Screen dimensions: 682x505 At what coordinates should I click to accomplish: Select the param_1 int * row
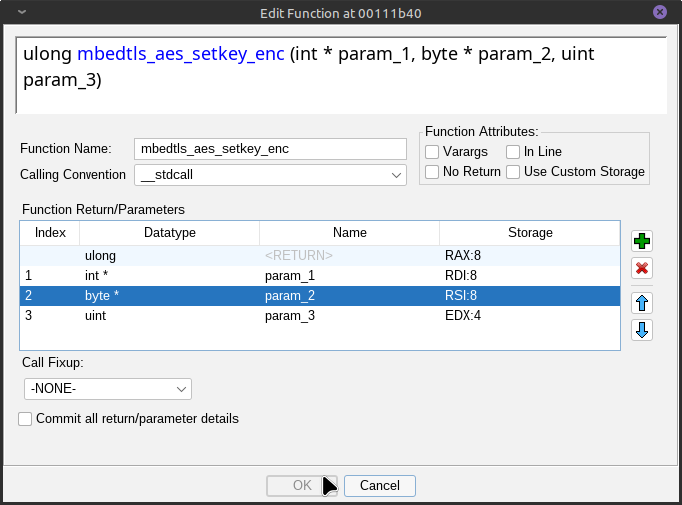(320, 276)
